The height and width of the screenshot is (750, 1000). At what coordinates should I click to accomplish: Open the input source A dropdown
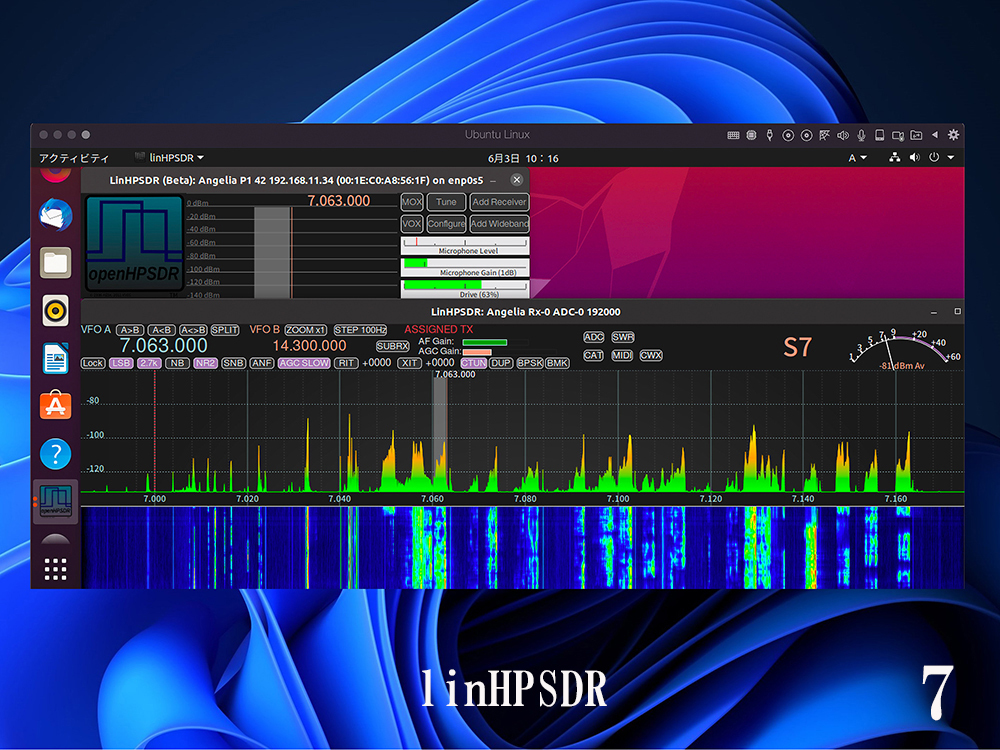click(x=858, y=158)
